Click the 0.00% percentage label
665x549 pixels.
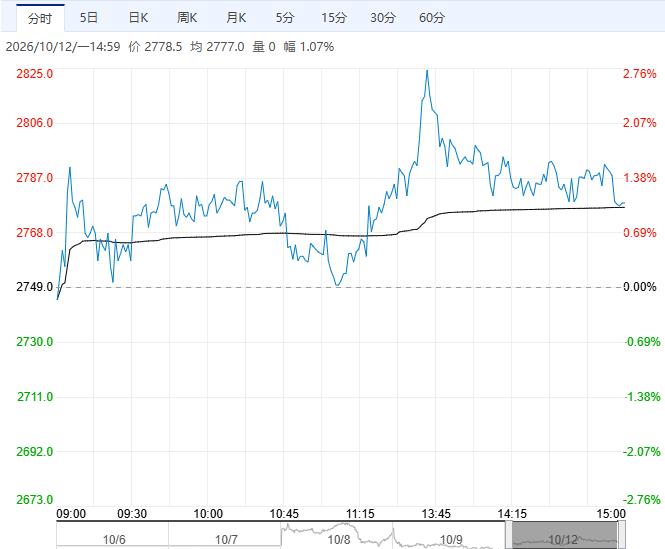pos(640,287)
